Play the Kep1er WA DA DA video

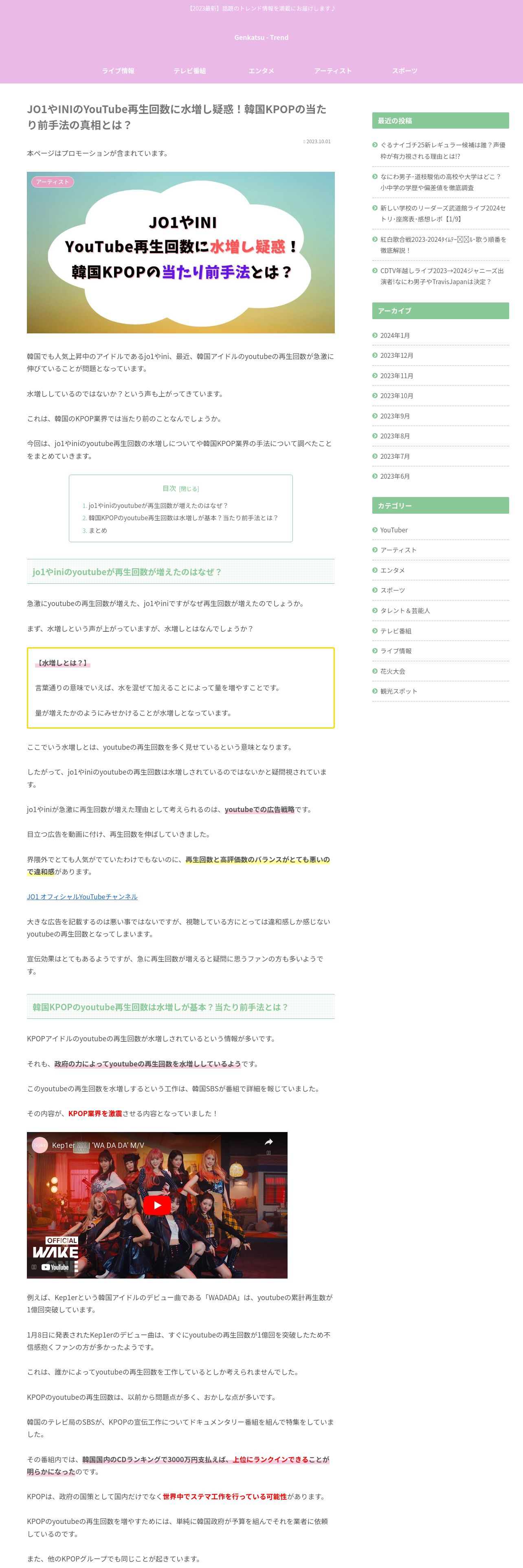[157, 1205]
